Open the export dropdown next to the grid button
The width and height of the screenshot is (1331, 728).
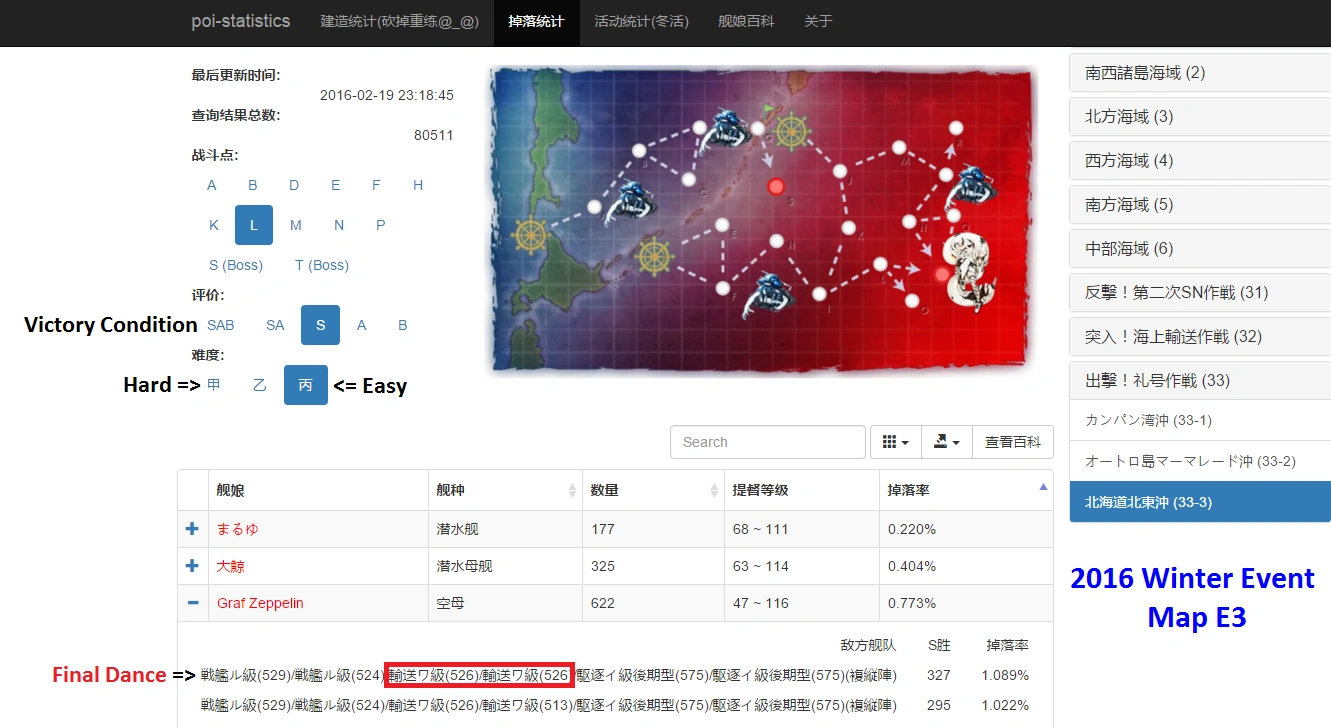click(x=946, y=442)
